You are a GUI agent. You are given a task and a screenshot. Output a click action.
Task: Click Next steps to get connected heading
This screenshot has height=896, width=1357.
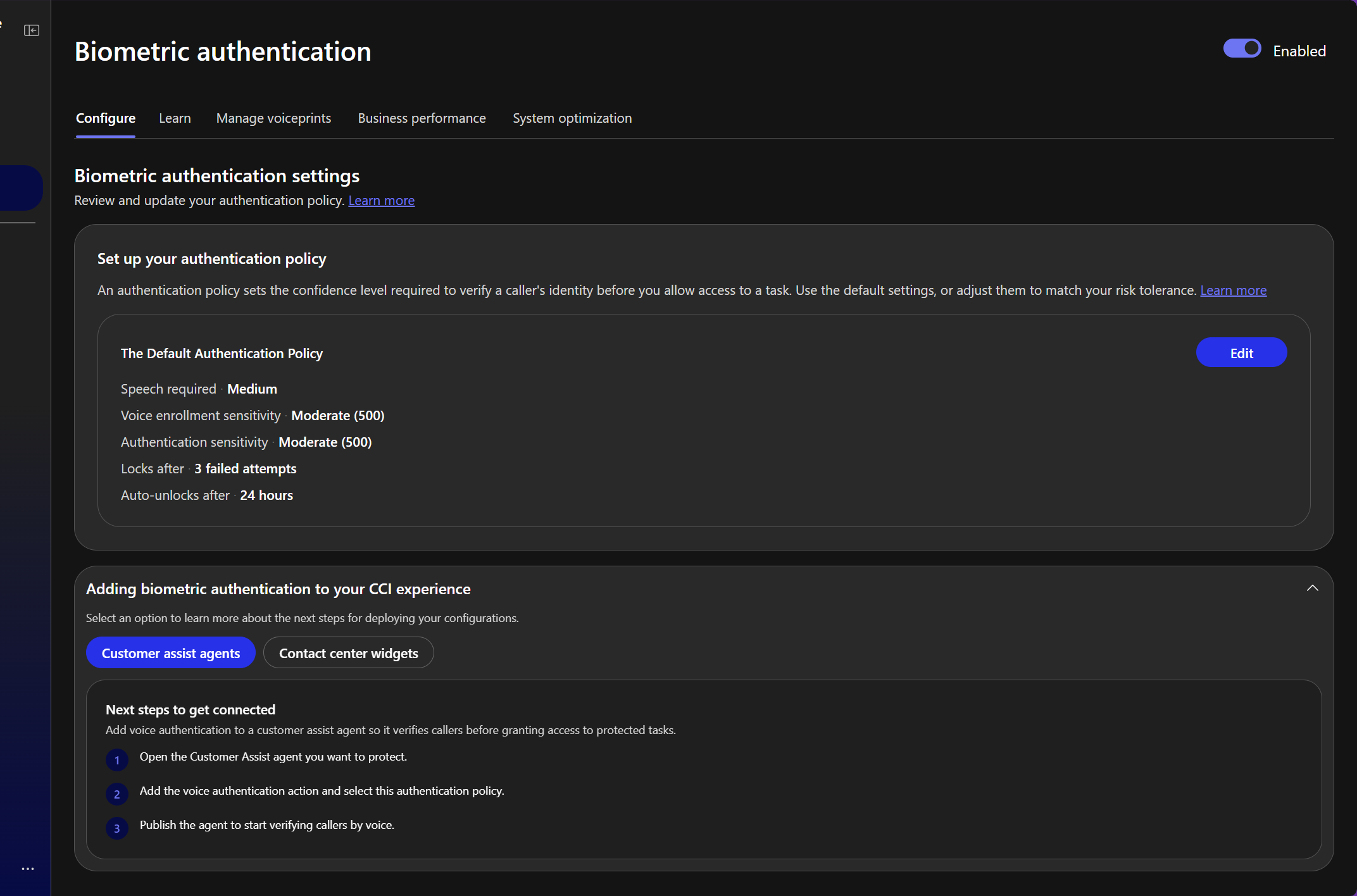(x=191, y=710)
